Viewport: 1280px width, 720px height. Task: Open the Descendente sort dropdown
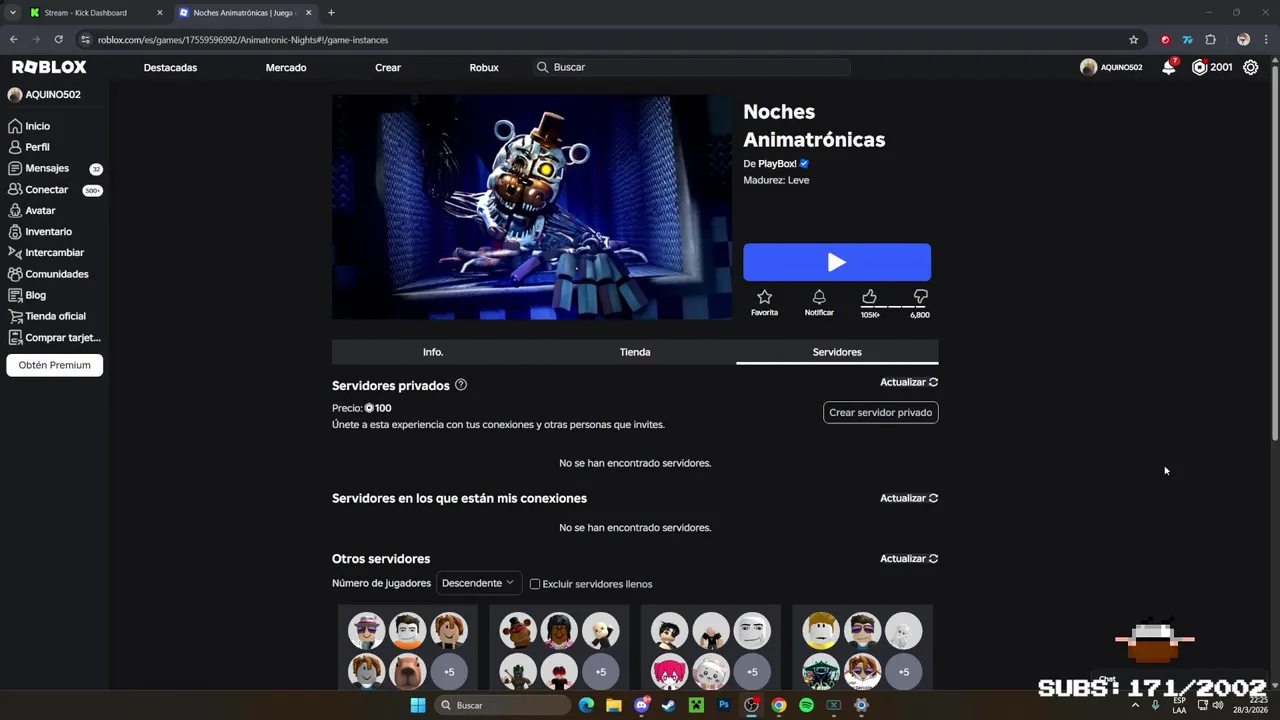477,583
